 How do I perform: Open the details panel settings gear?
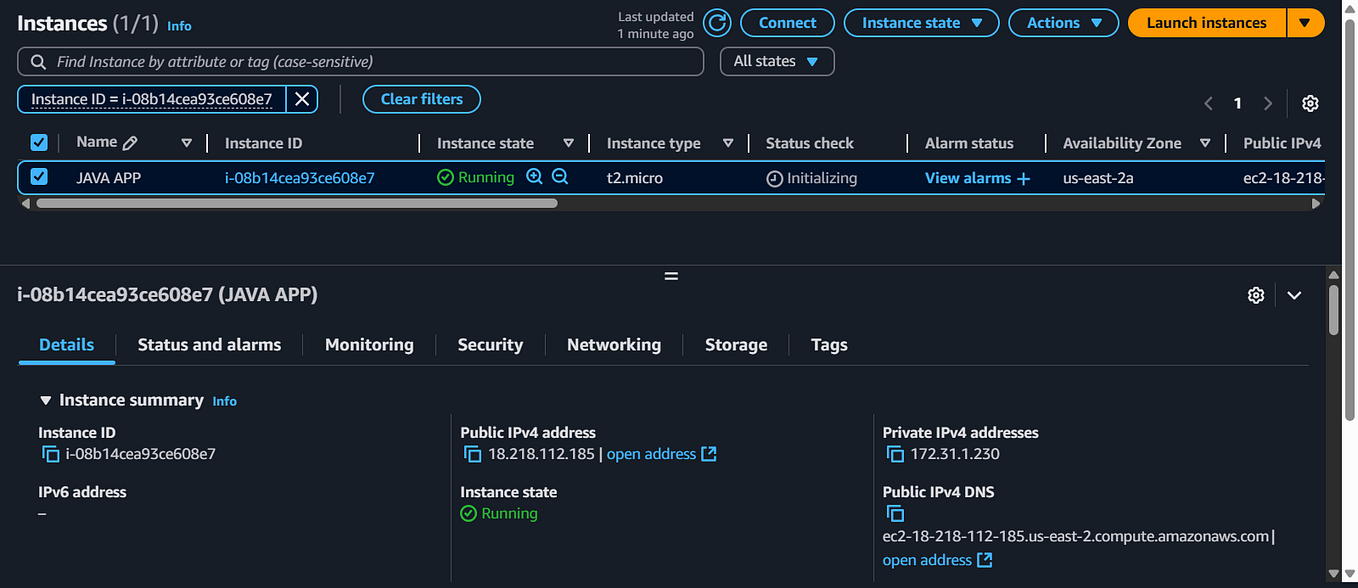[x=1256, y=295]
